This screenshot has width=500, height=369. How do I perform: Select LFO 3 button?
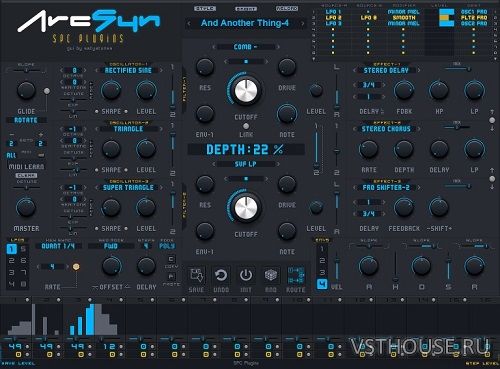pos(12,272)
